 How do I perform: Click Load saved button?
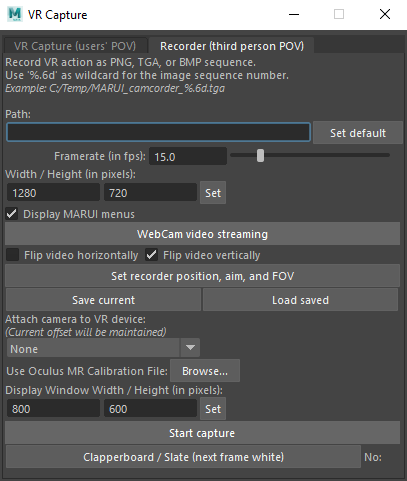coord(300,300)
